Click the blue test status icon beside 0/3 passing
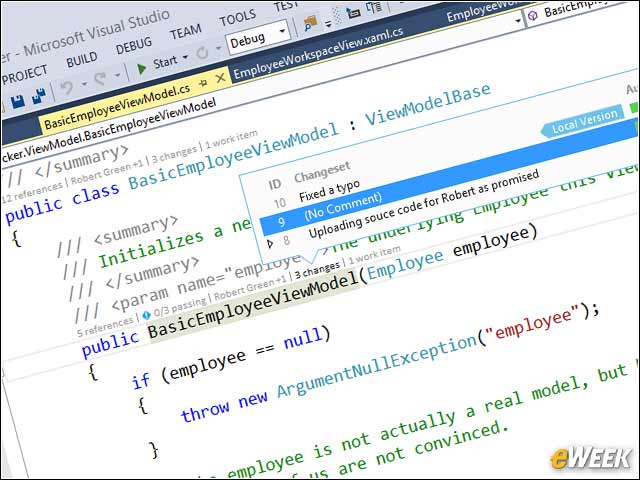The width and height of the screenshot is (640, 480). tap(146, 315)
